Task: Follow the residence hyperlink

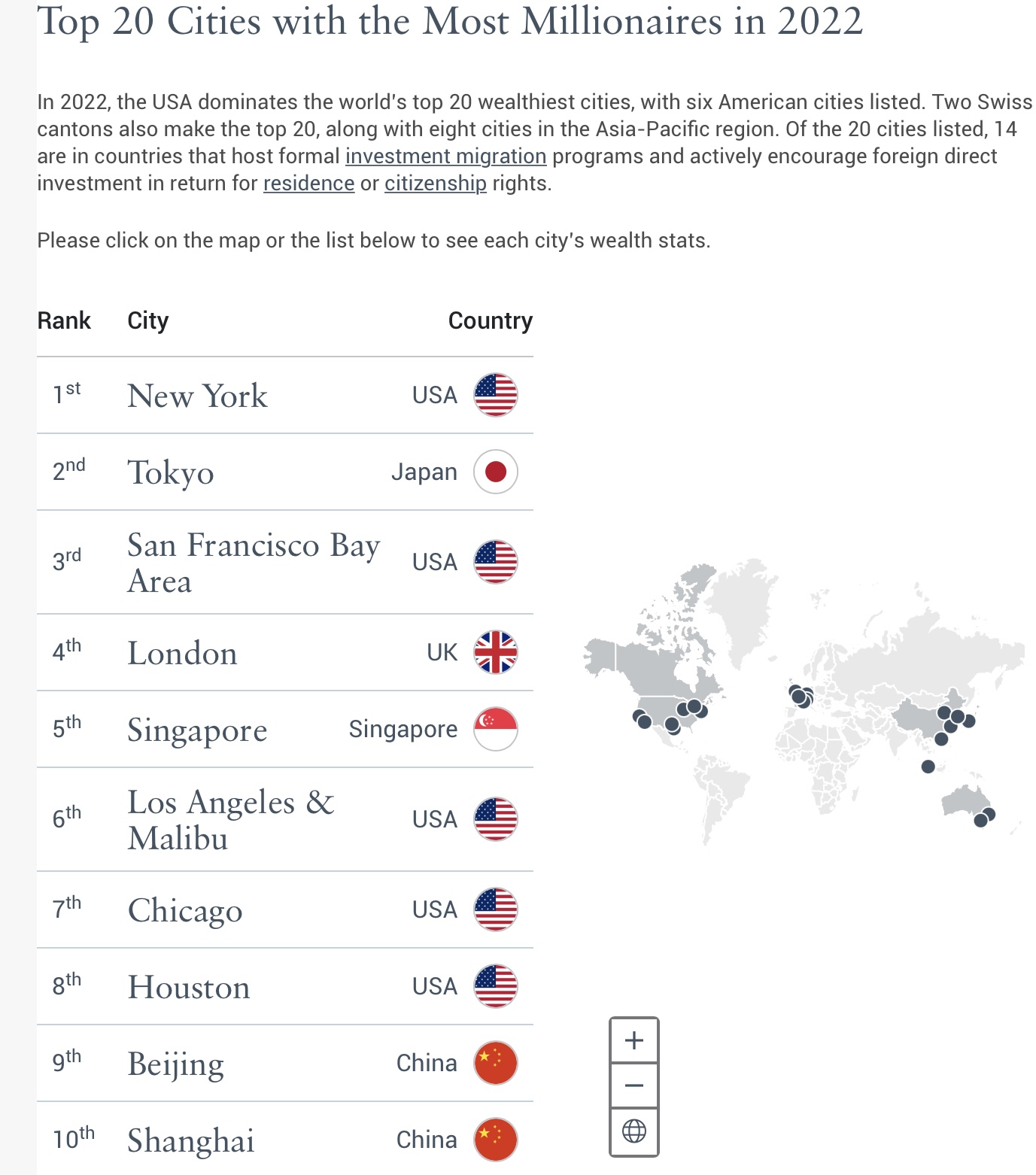Action: (308, 184)
